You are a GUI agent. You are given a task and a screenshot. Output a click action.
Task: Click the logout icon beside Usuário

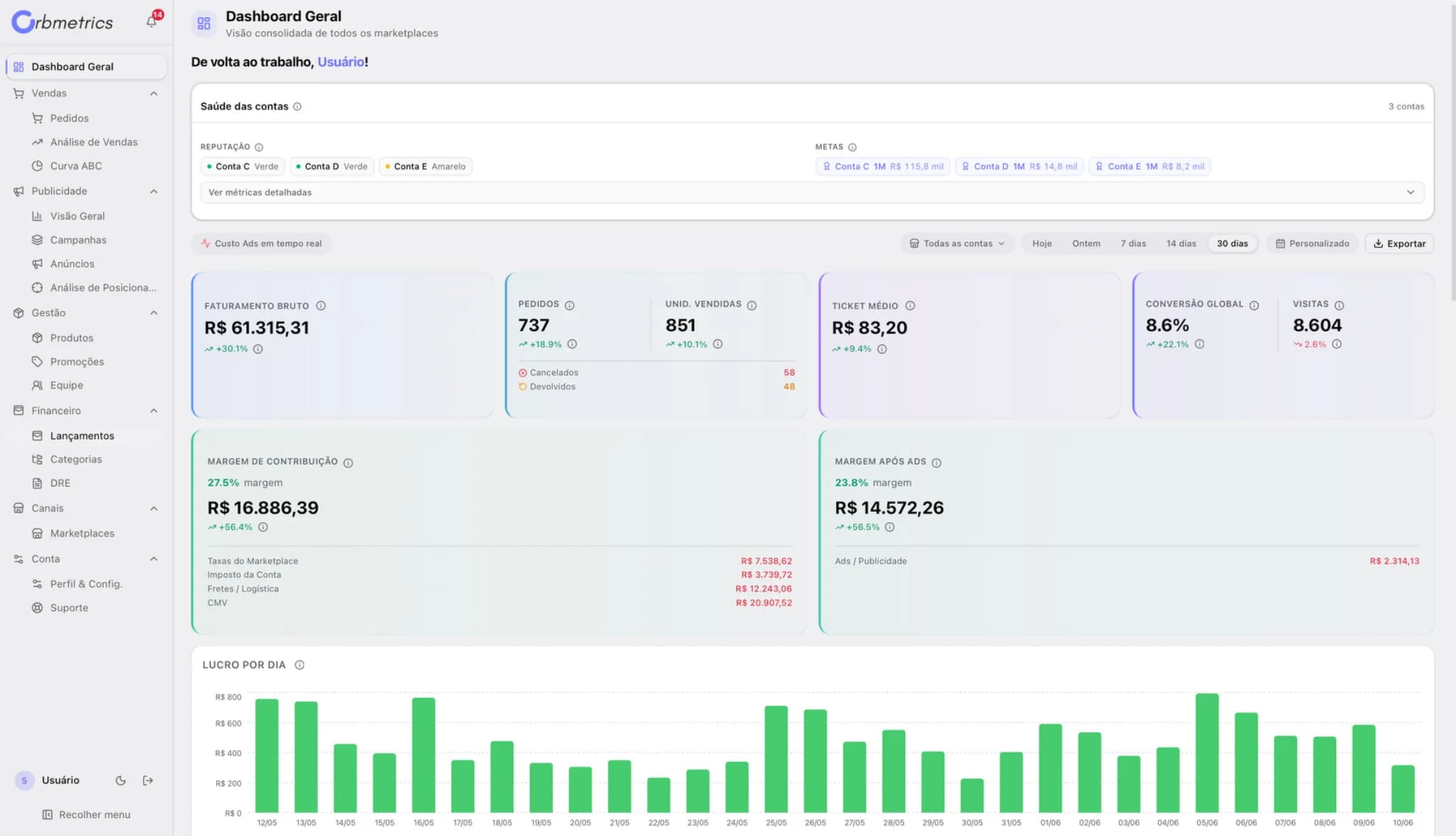point(148,781)
